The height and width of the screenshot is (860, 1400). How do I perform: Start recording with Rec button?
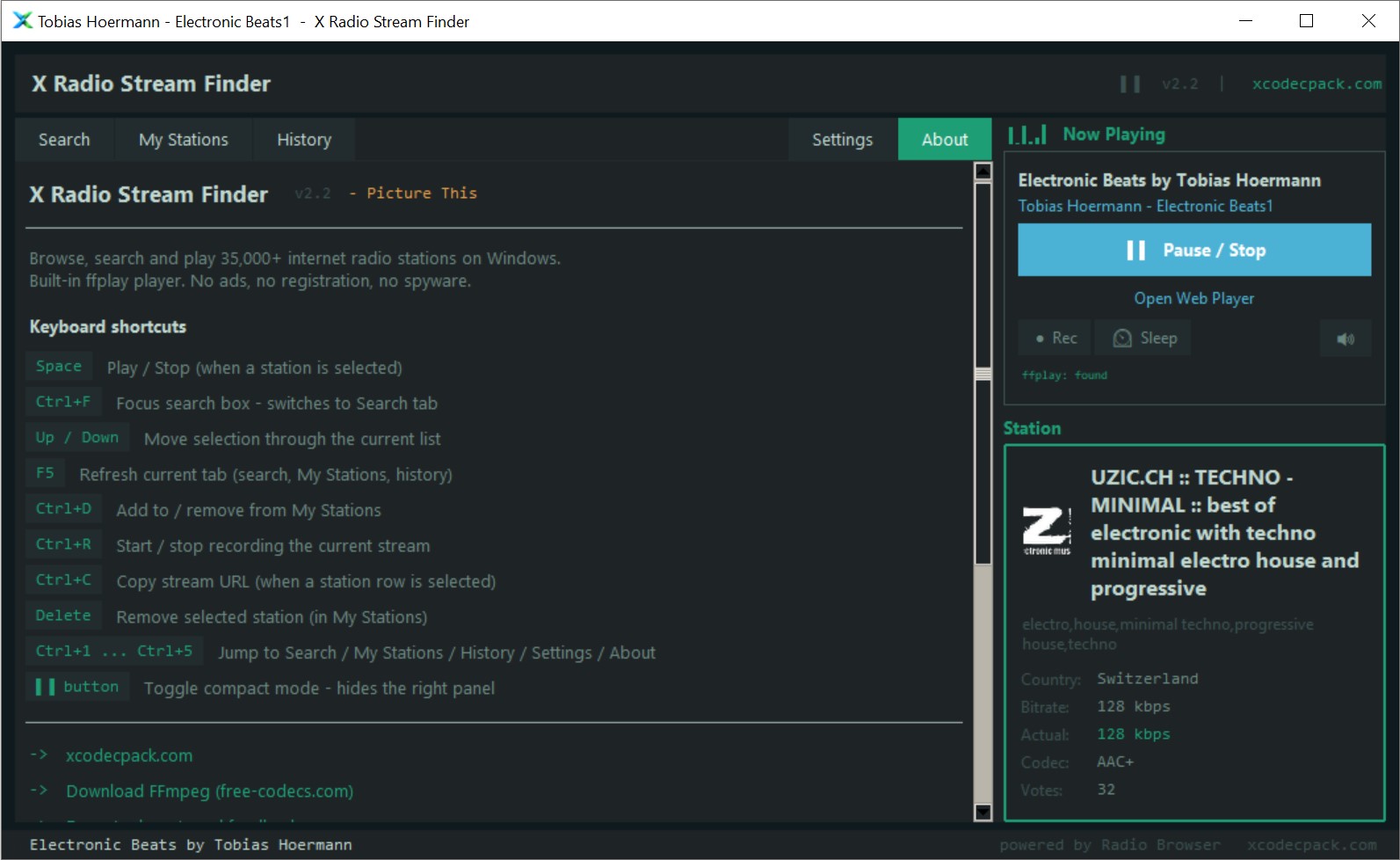pos(1055,339)
